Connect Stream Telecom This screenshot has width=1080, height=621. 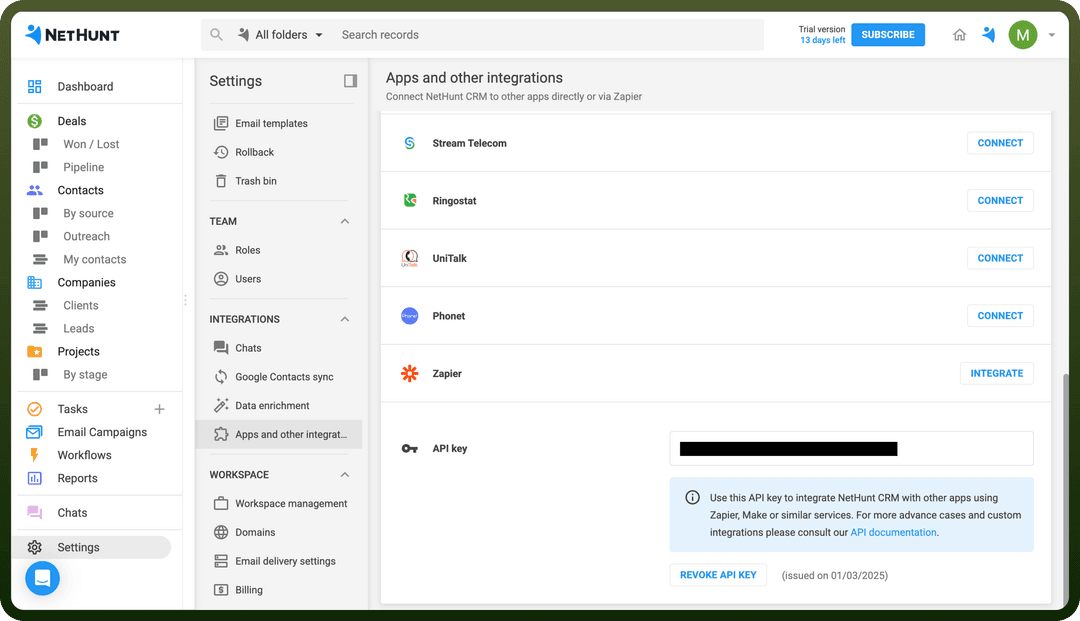click(x=1000, y=143)
